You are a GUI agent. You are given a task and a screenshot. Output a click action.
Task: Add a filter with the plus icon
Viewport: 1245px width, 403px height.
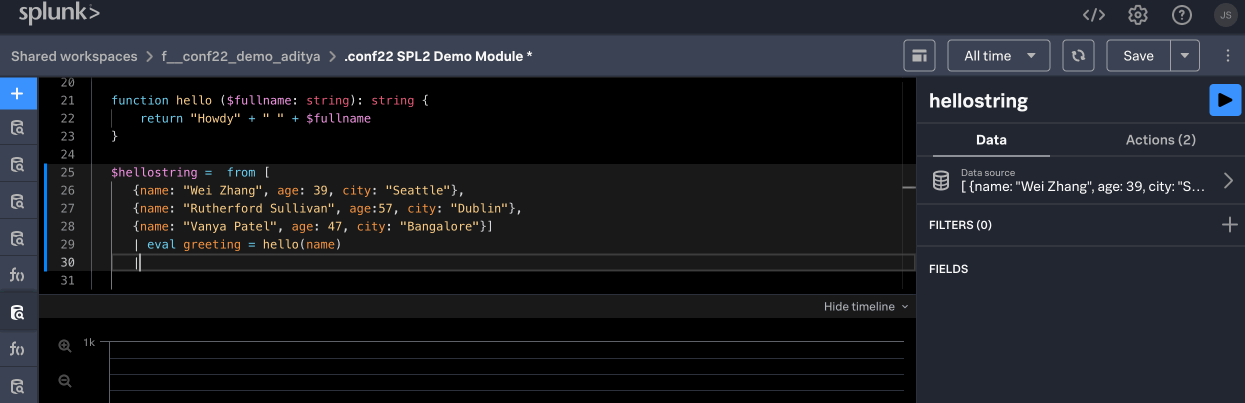point(1229,225)
